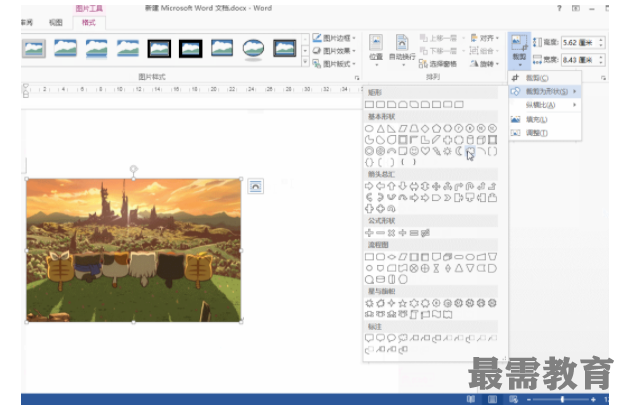Choose the four-way arrow shape
The width and height of the screenshot is (620, 413).
(x=436, y=186)
